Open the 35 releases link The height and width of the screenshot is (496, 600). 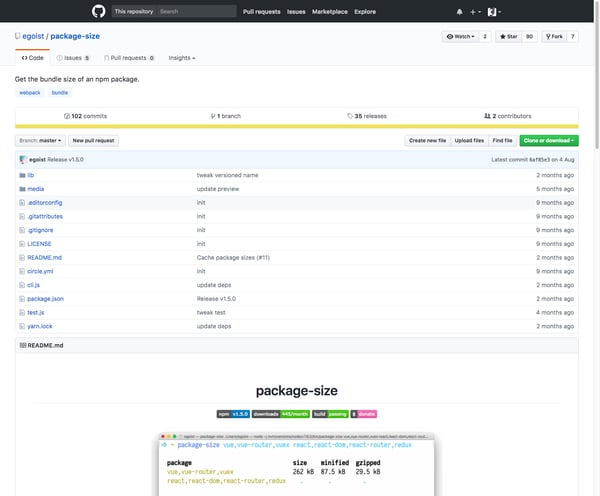coord(367,116)
